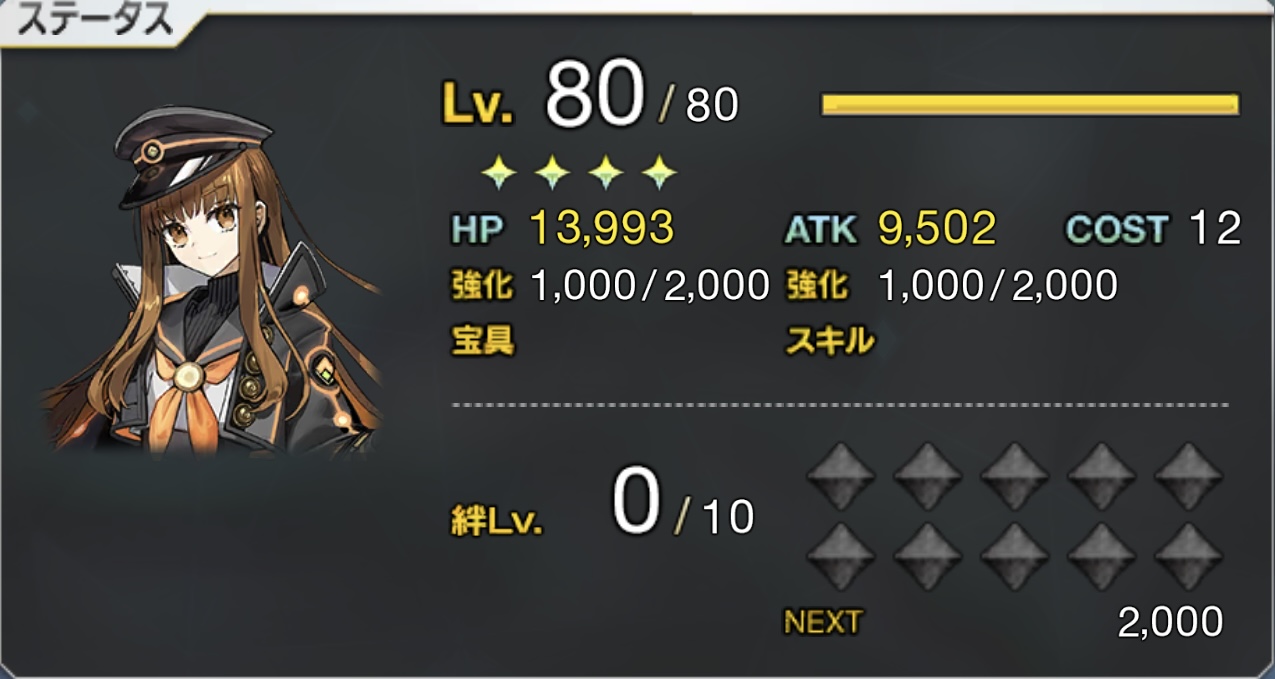Select the second rarity star
Viewport: 1275px width, 679px height.
(x=551, y=174)
